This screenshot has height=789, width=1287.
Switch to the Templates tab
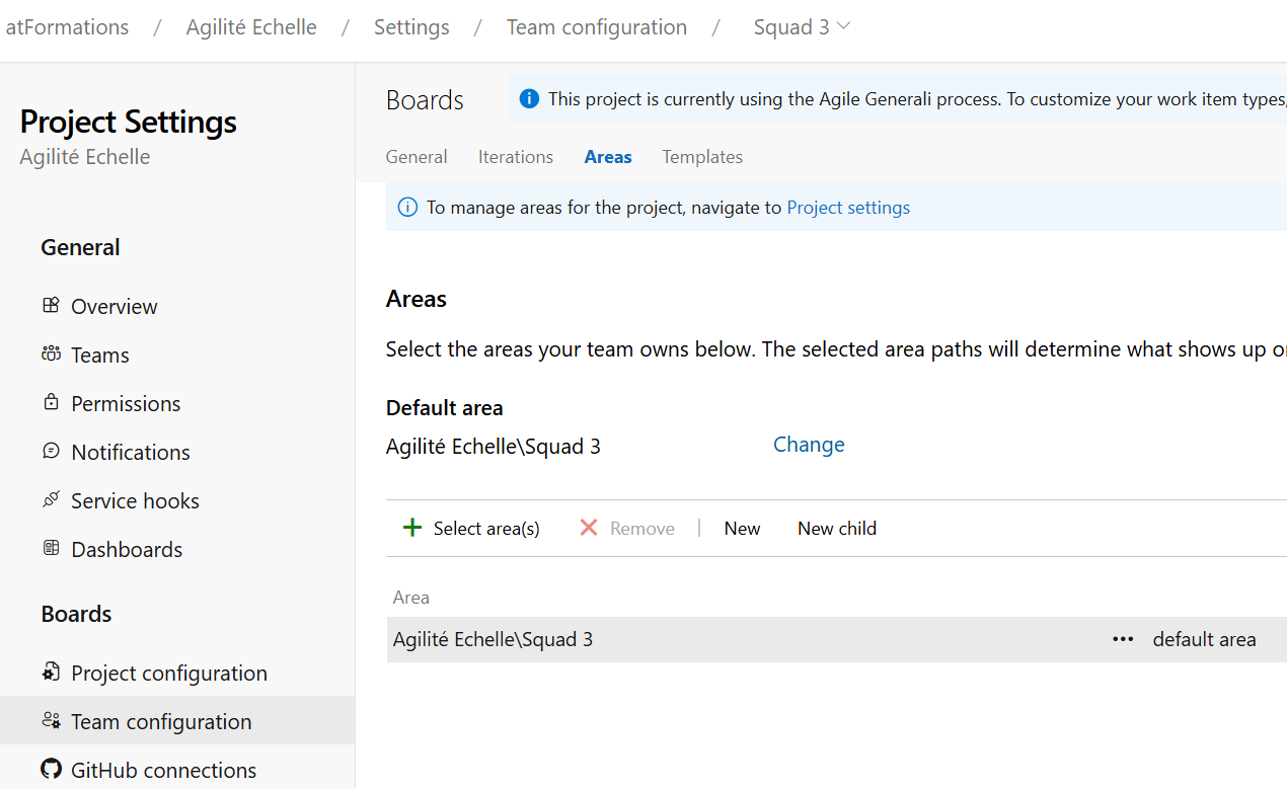coord(702,156)
